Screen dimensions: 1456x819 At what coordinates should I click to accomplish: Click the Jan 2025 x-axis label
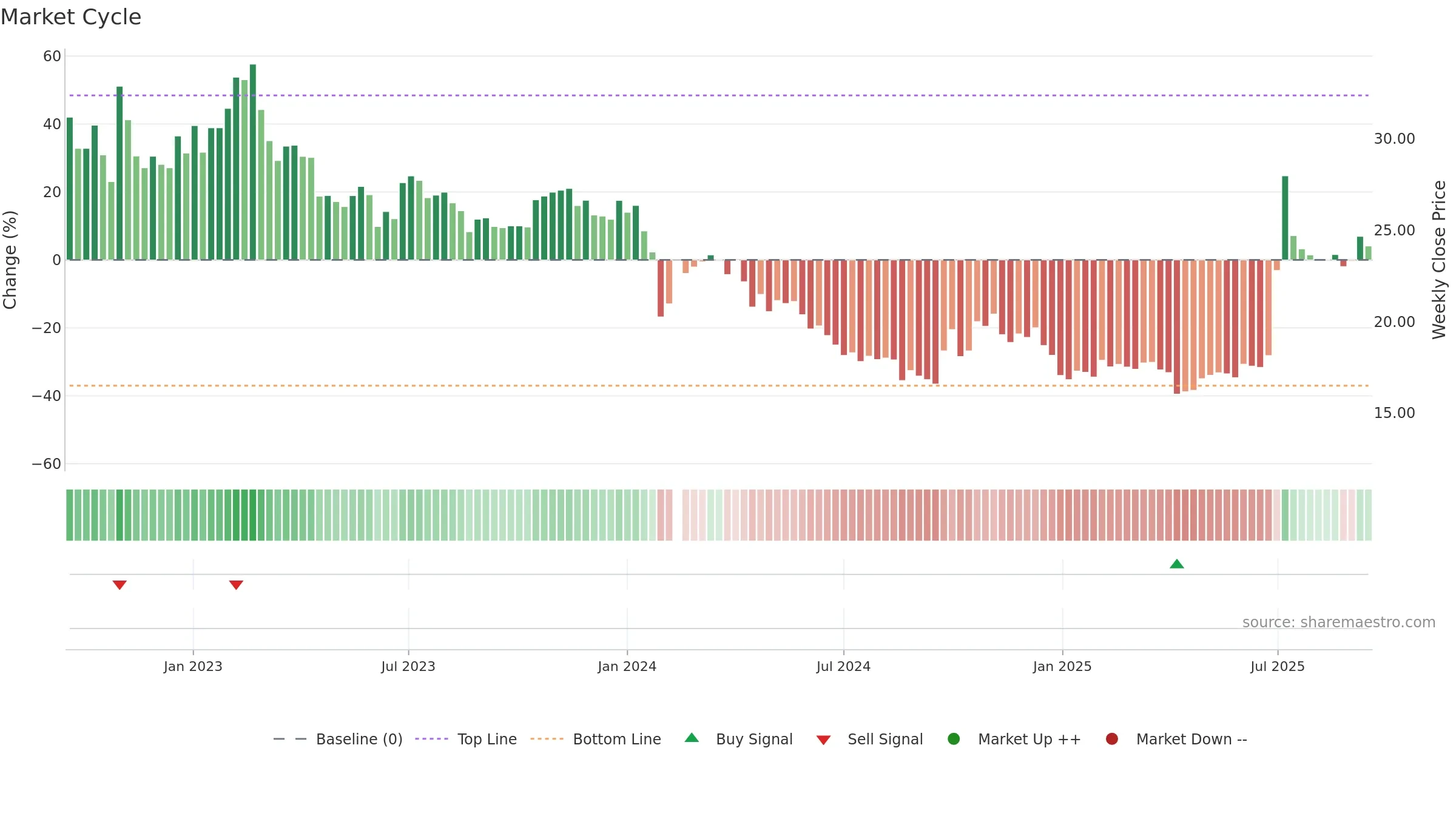[1062, 667]
